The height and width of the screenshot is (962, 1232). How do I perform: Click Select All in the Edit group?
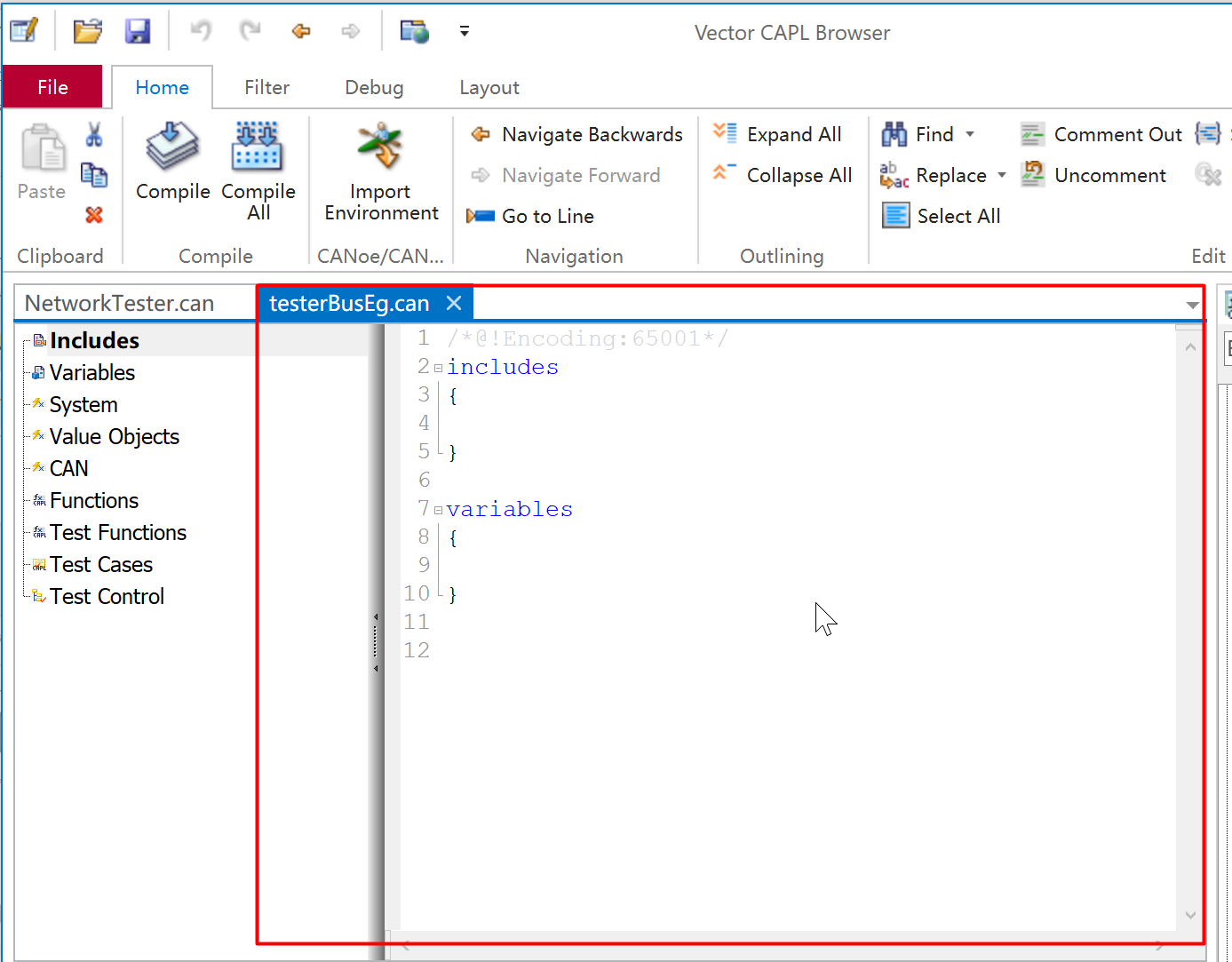942,216
